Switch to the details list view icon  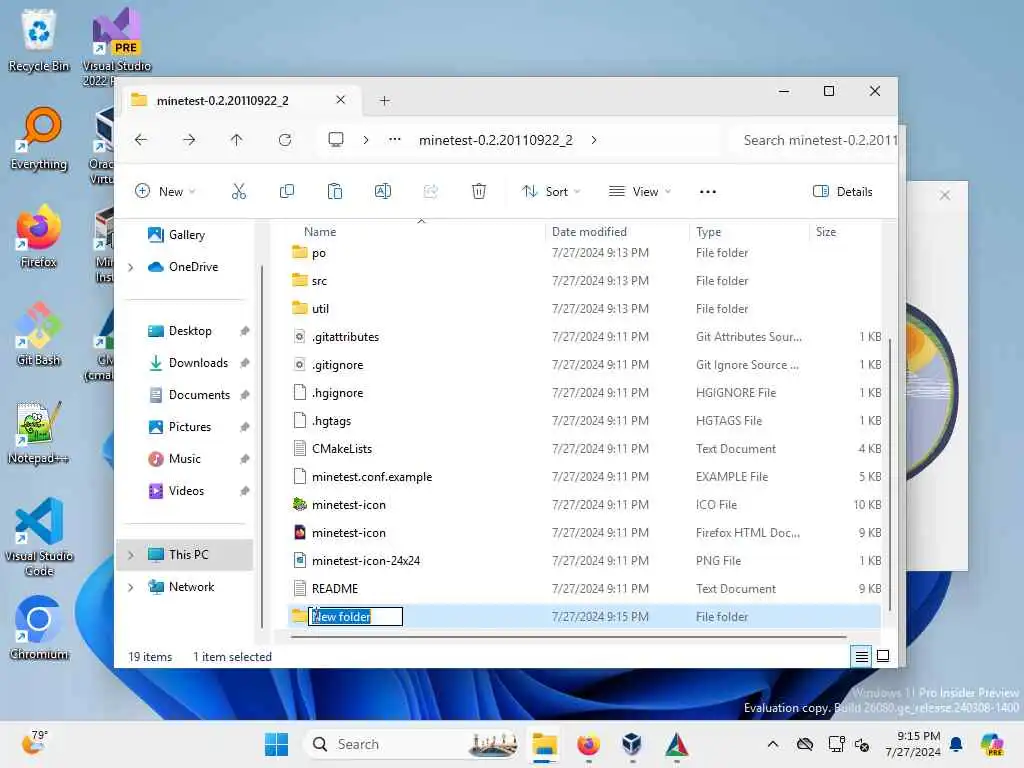[x=861, y=656]
